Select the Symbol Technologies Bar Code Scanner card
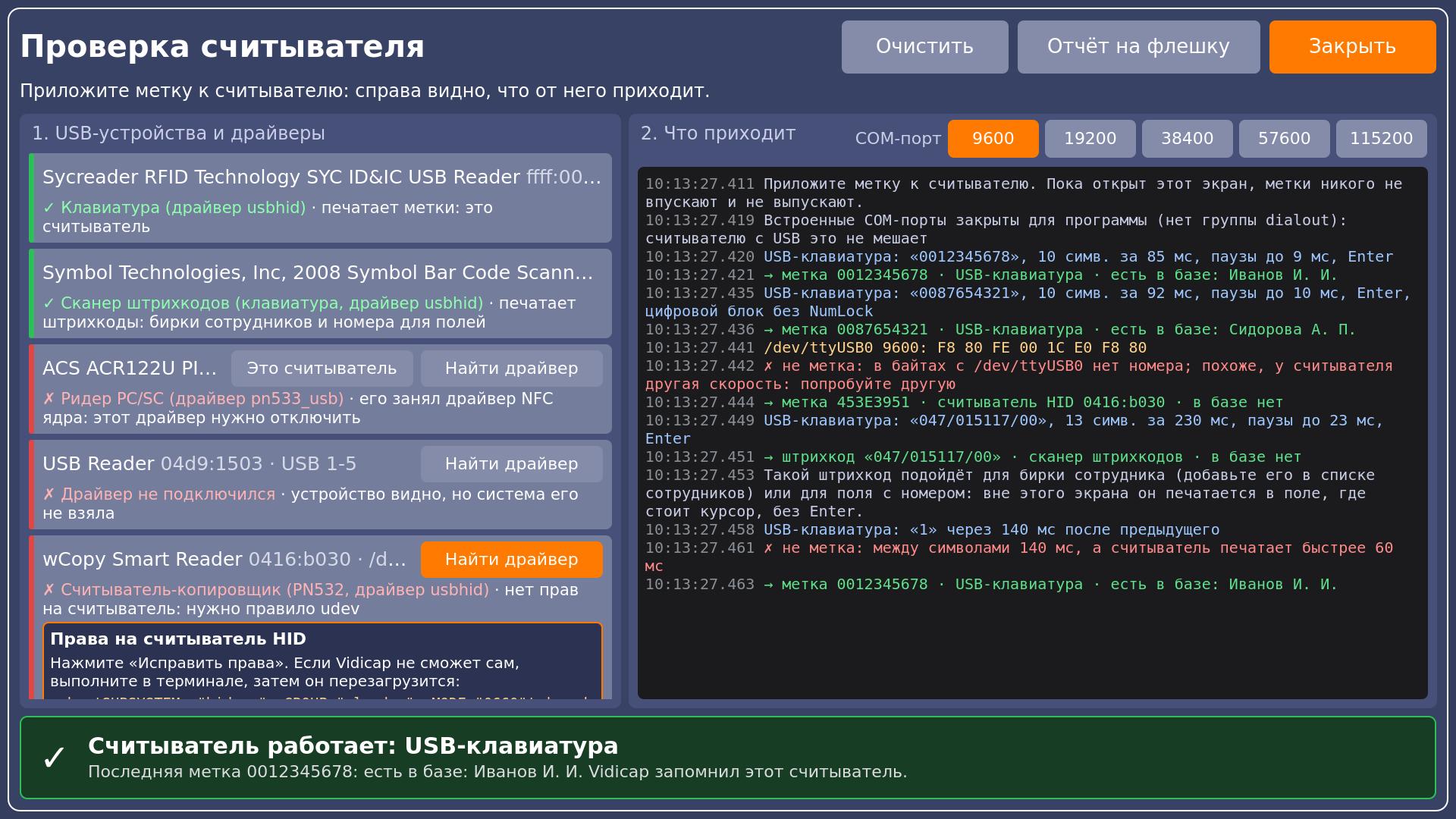Viewport: 1456px width, 819px height. point(320,293)
